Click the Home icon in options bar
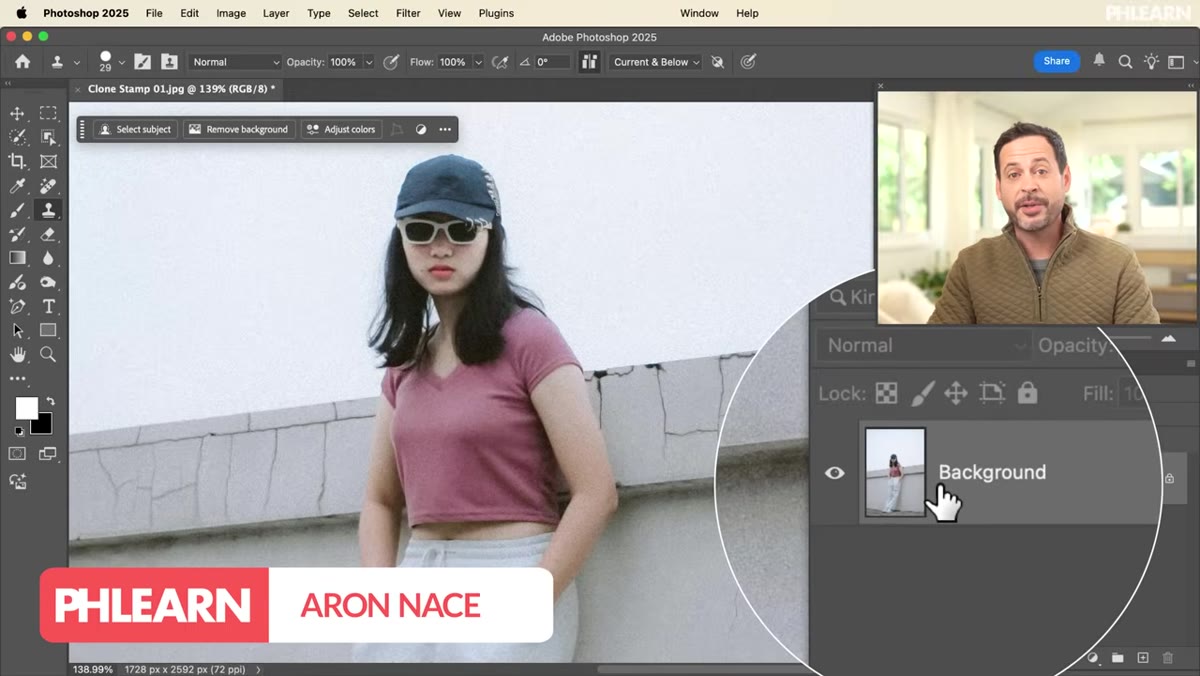The image size is (1200, 676). (x=22, y=62)
